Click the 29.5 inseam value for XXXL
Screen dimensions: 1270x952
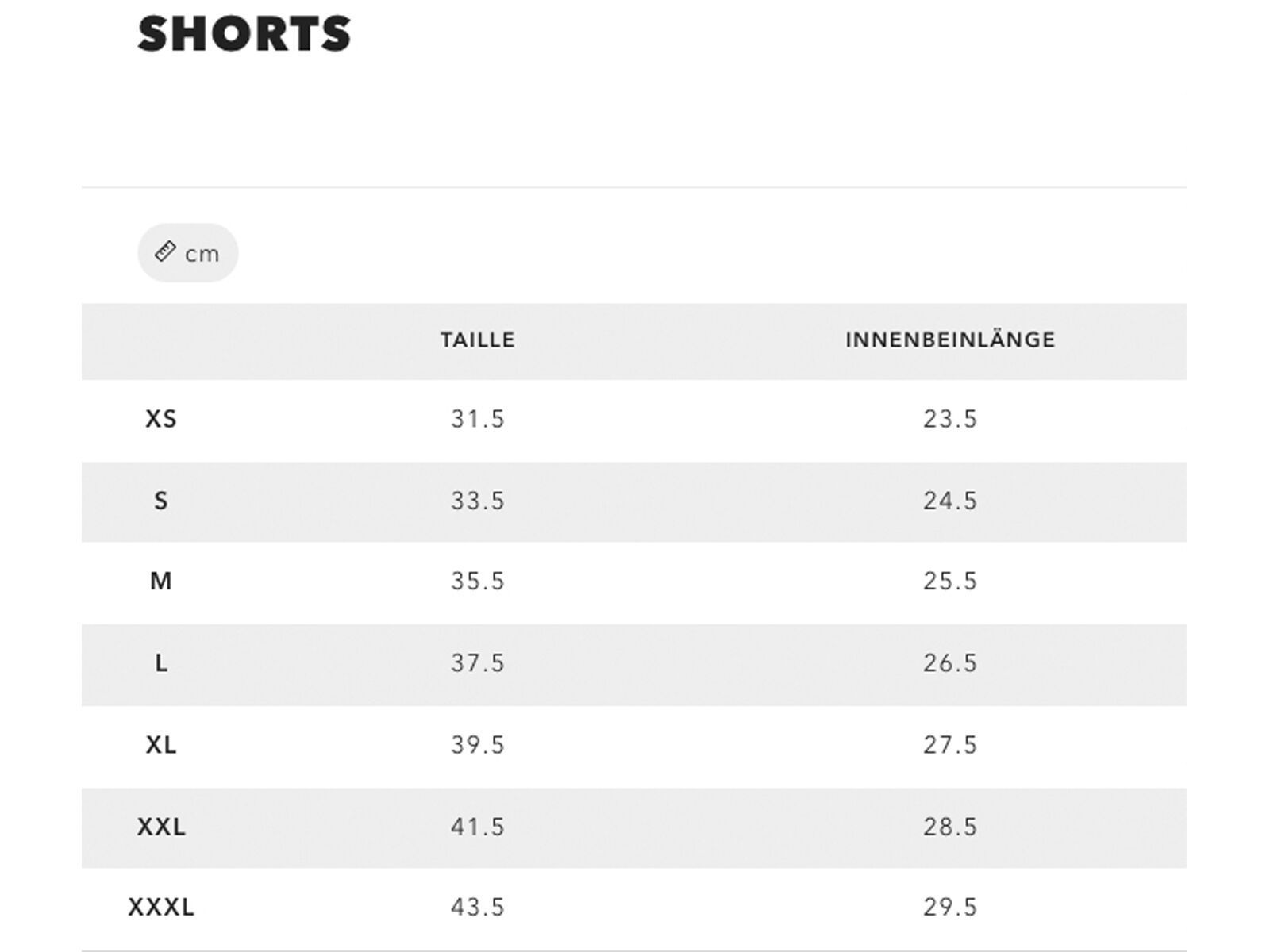[x=949, y=907]
